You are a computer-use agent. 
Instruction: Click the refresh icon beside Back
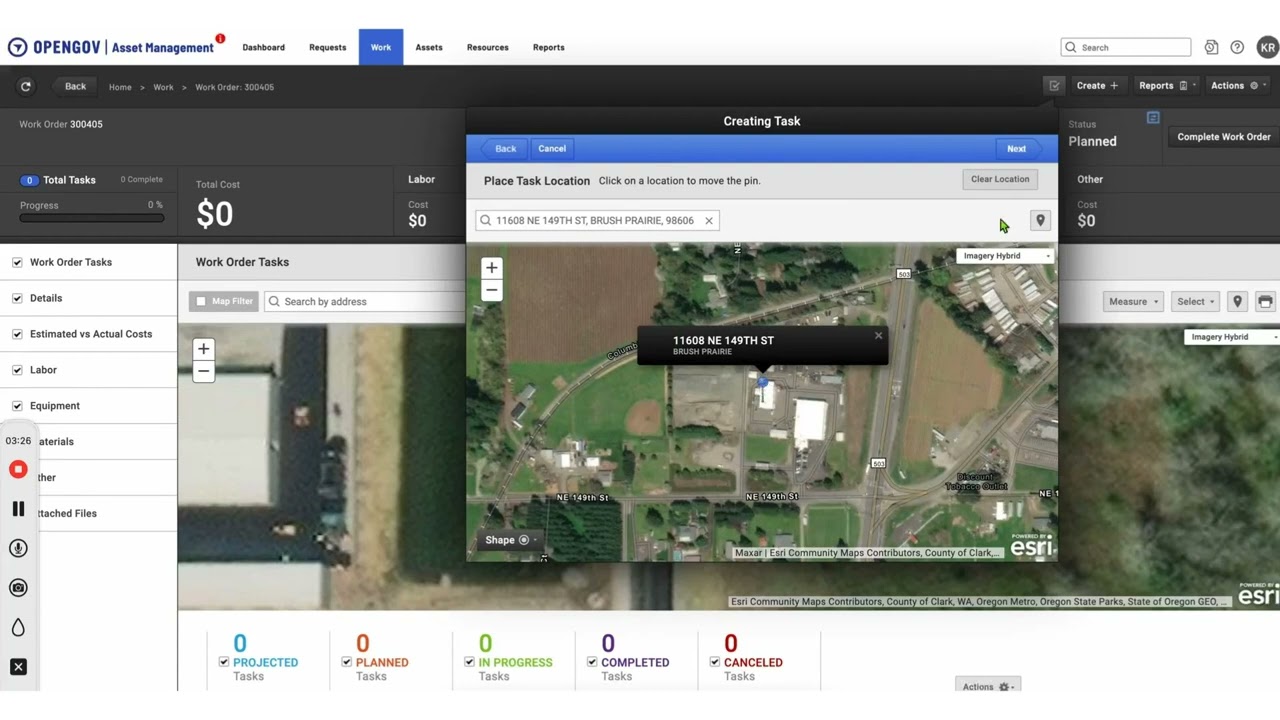coord(26,87)
